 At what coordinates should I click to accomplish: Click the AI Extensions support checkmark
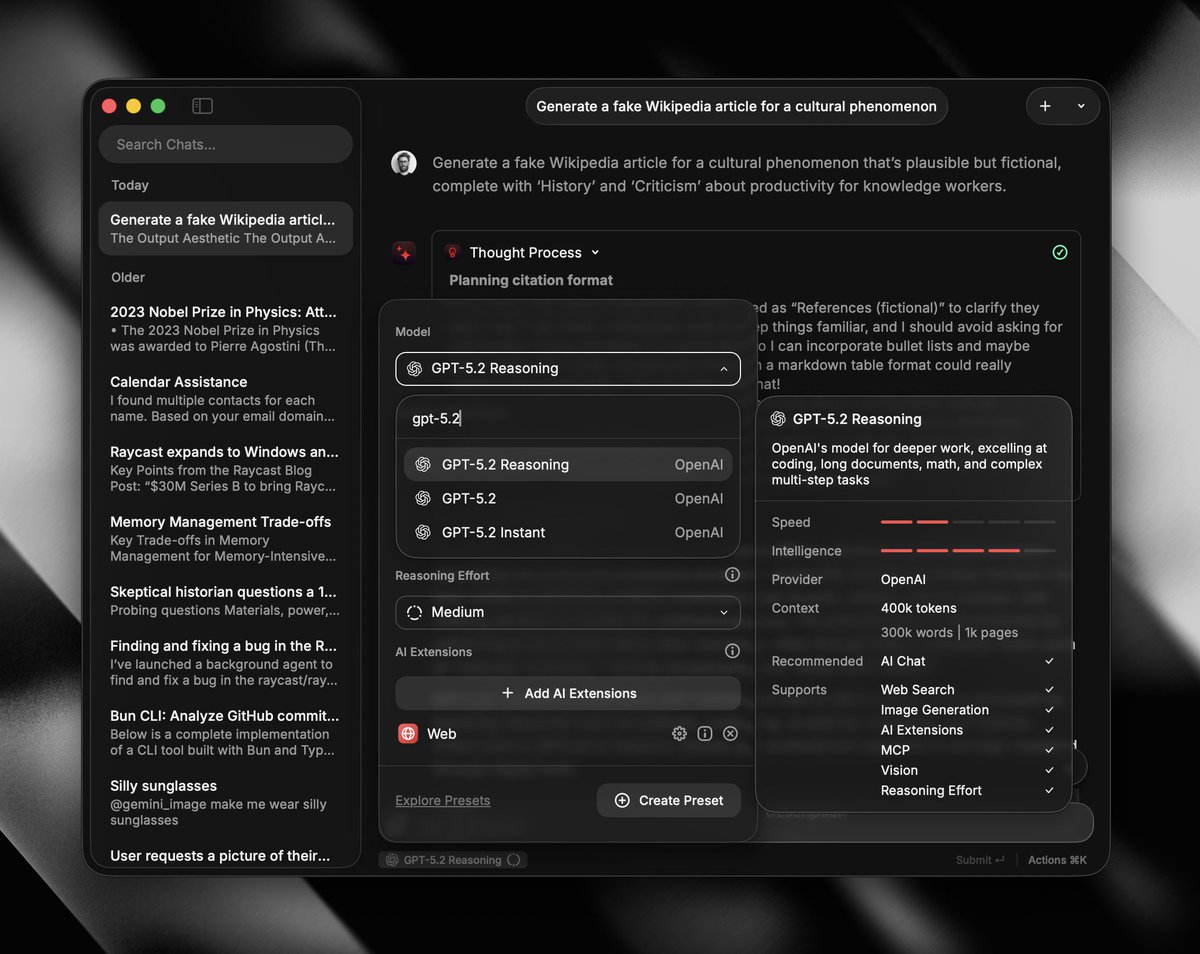coord(1049,730)
